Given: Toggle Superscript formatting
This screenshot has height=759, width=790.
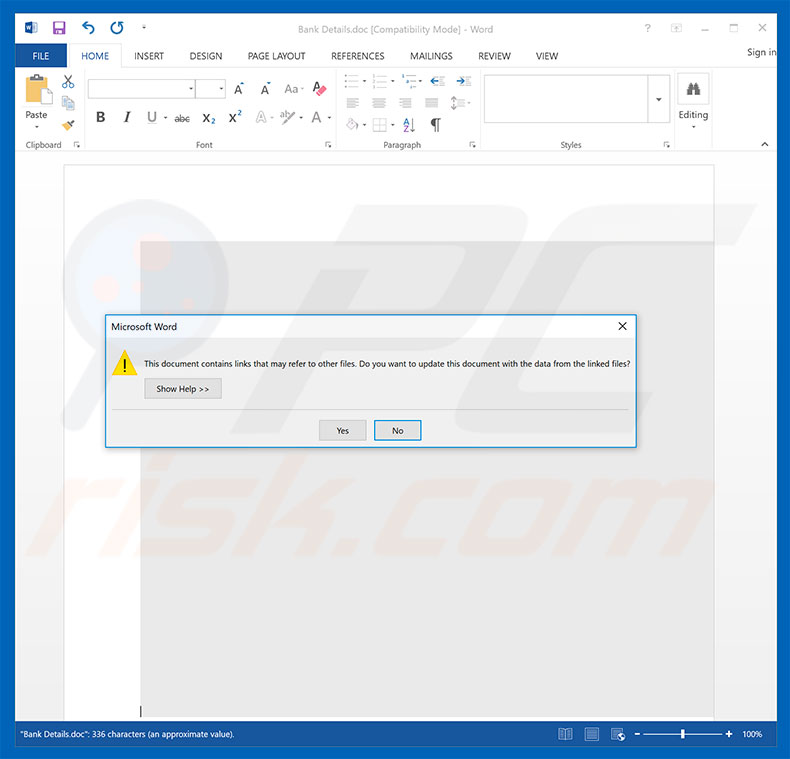Looking at the screenshot, I should [x=235, y=117].
